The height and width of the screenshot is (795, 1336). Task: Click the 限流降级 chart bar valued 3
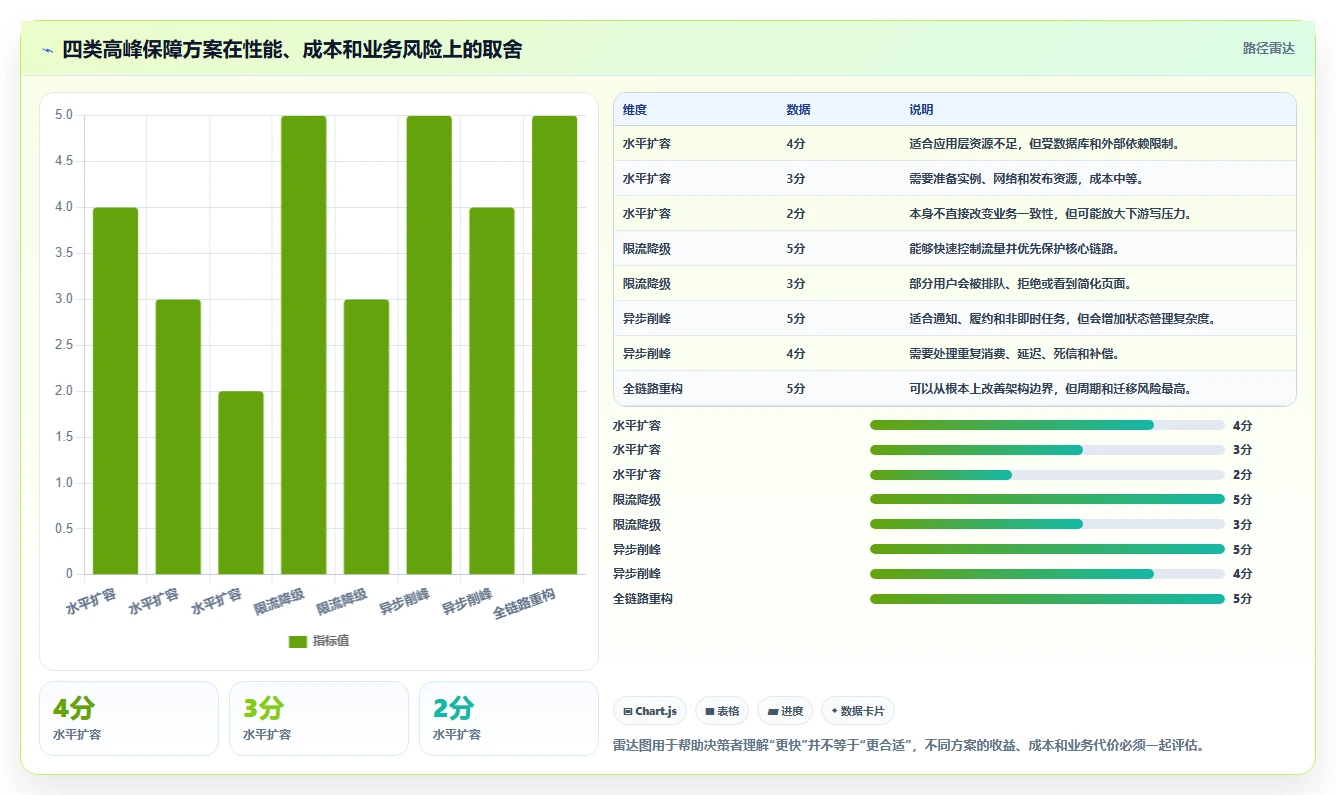[366, 437]
